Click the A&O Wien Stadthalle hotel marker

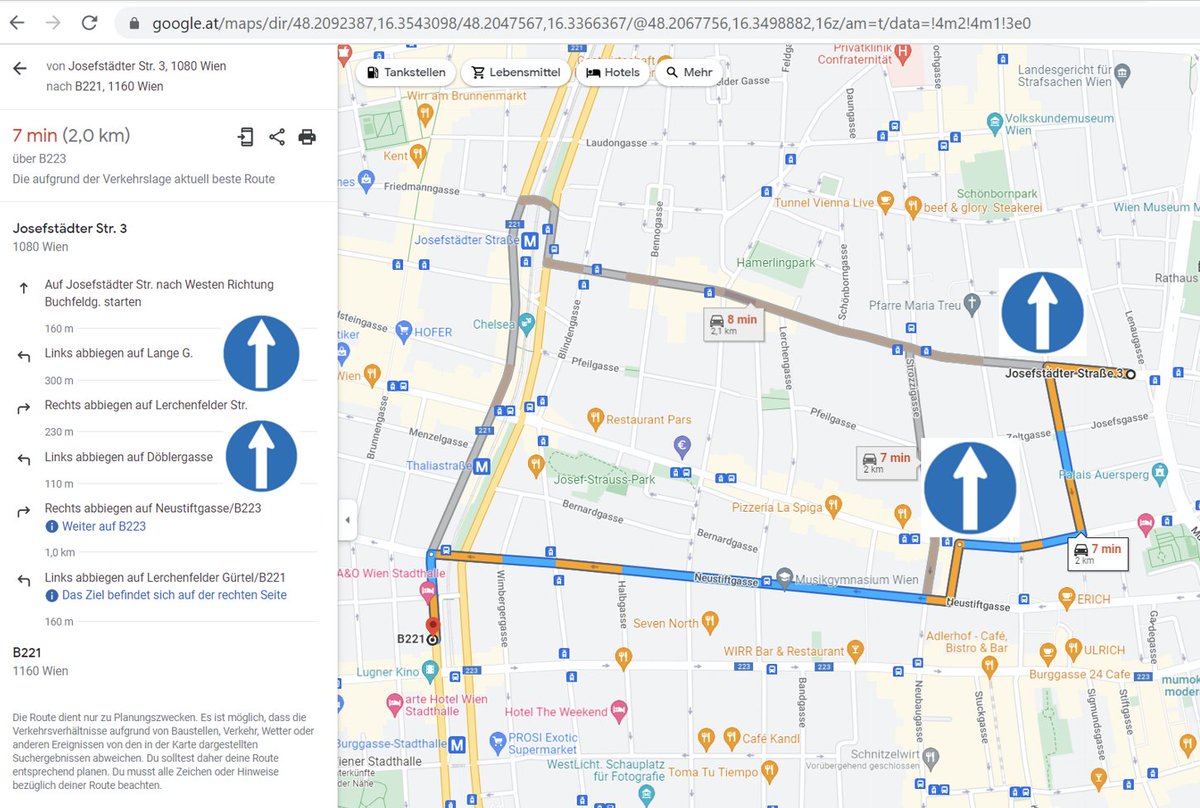point(429,594)
